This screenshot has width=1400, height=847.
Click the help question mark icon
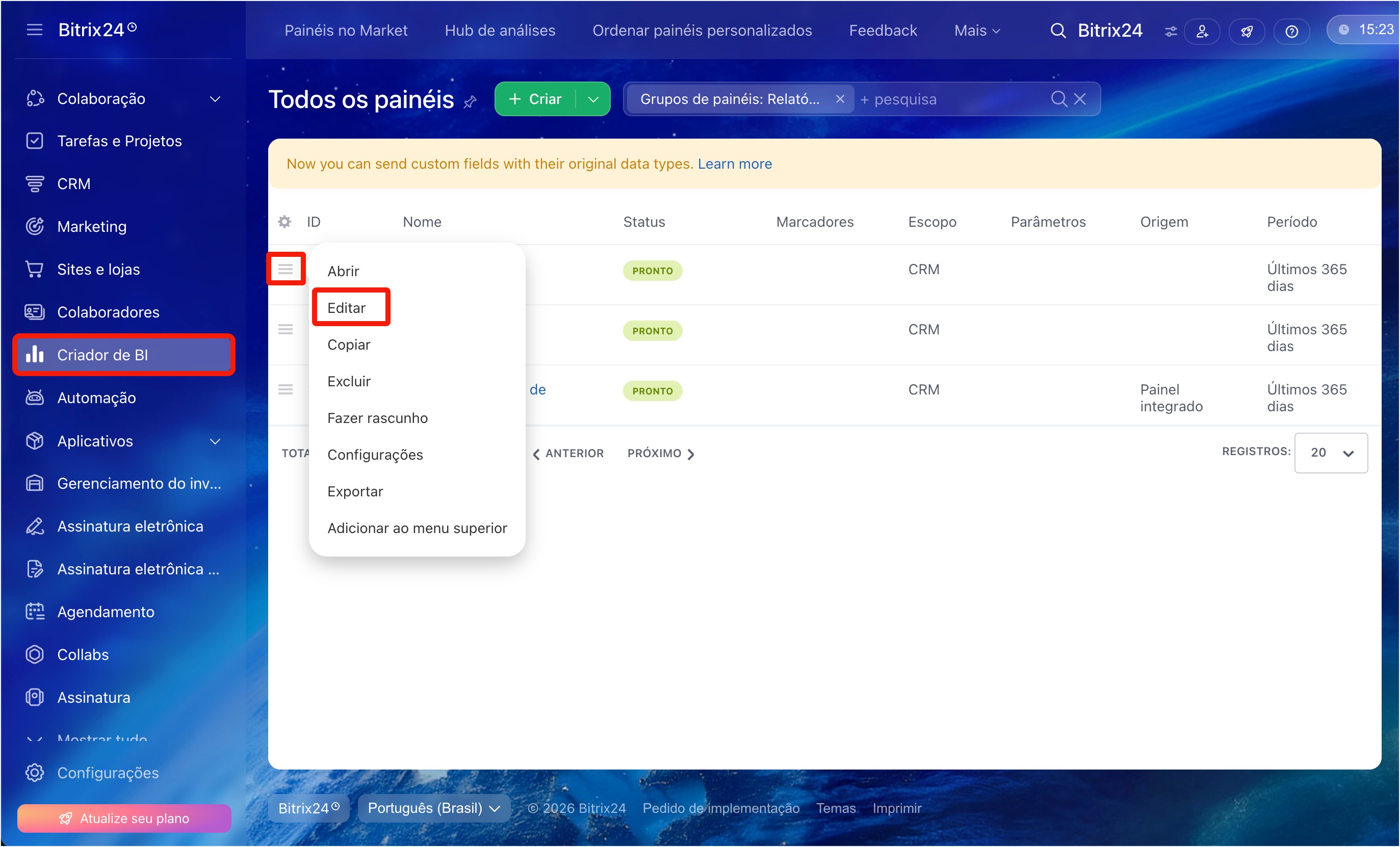[1291, 31]
